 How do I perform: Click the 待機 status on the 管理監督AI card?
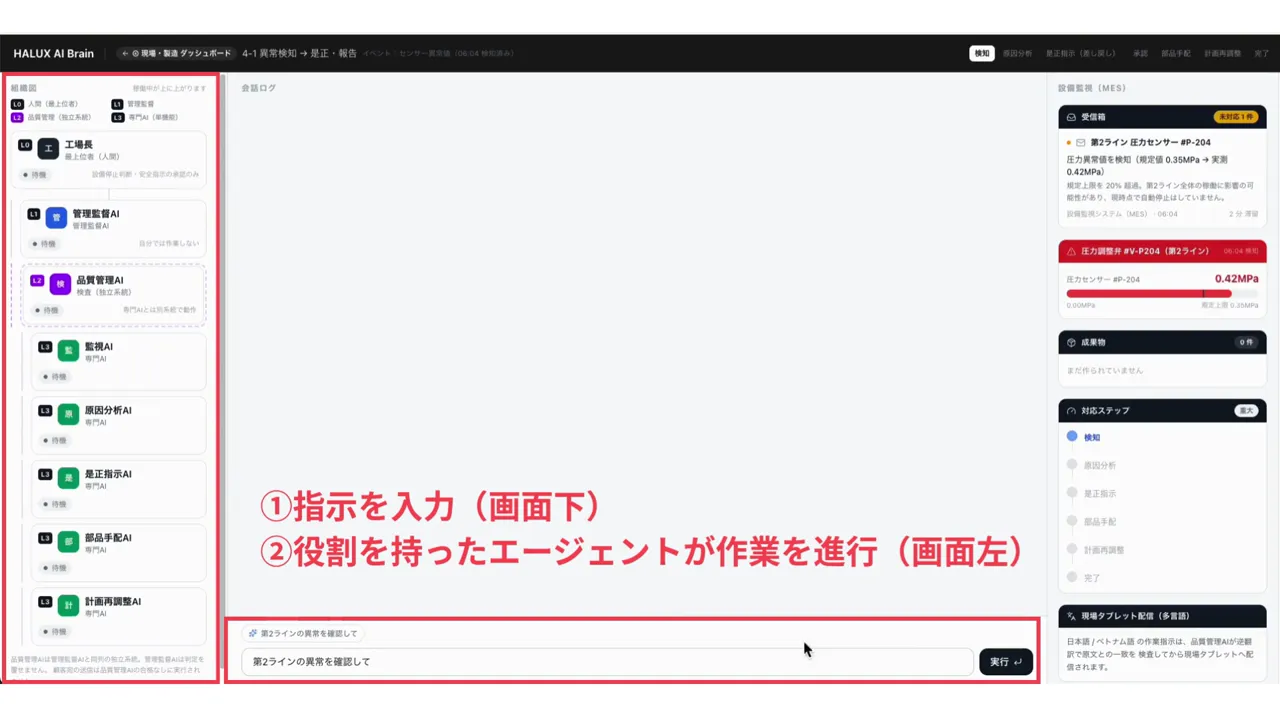tap(44, 243)
